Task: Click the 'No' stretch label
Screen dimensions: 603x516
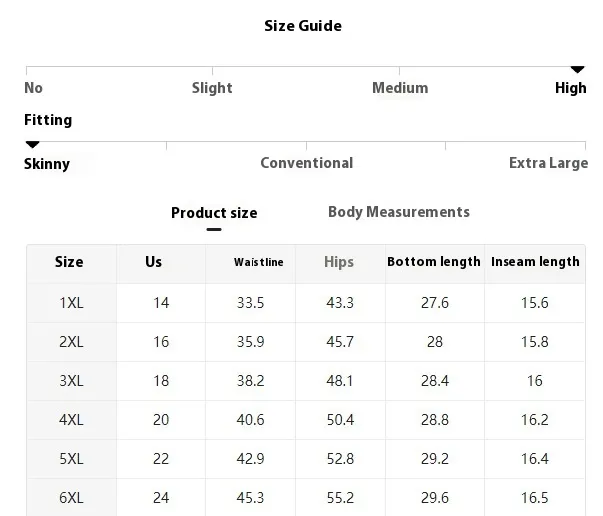Action: click(x=34, y=88)
